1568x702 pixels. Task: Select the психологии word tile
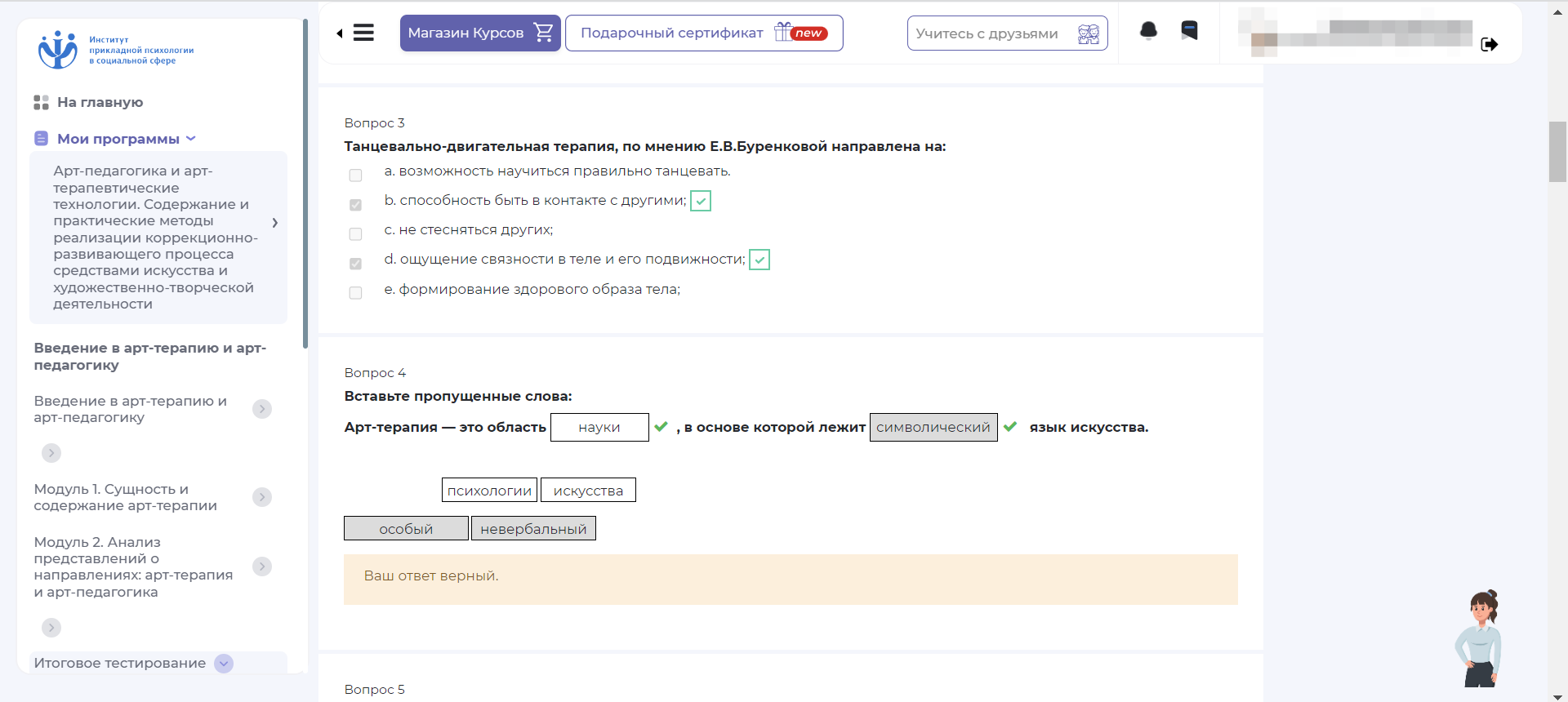click(x=489, y=490)
